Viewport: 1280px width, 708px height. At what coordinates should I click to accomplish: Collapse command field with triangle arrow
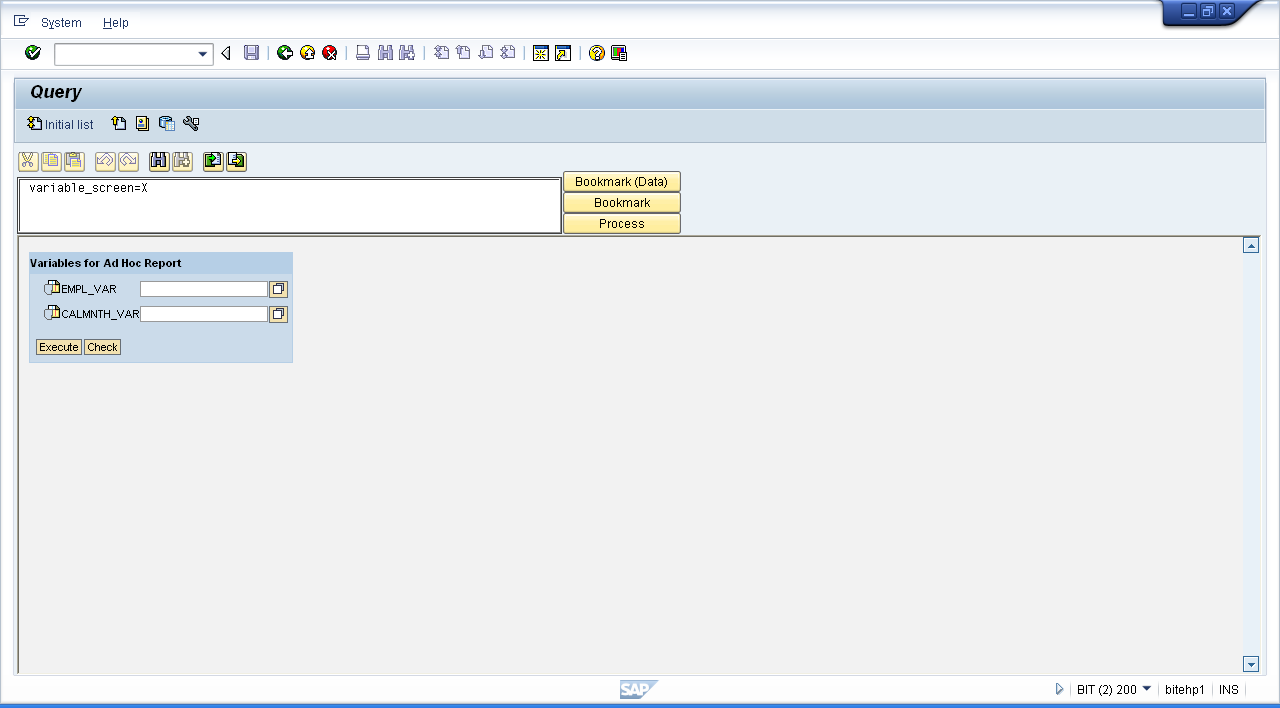pos(226,53)
